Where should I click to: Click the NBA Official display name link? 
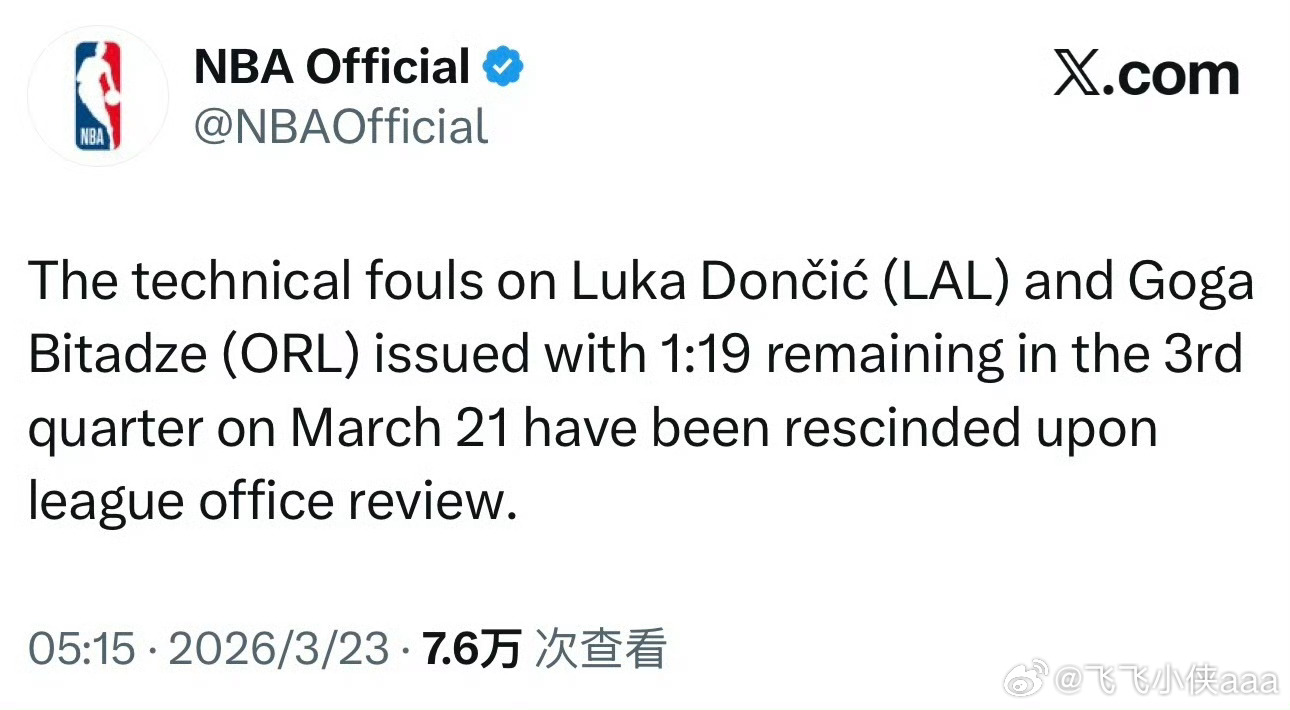click(331, 66)
